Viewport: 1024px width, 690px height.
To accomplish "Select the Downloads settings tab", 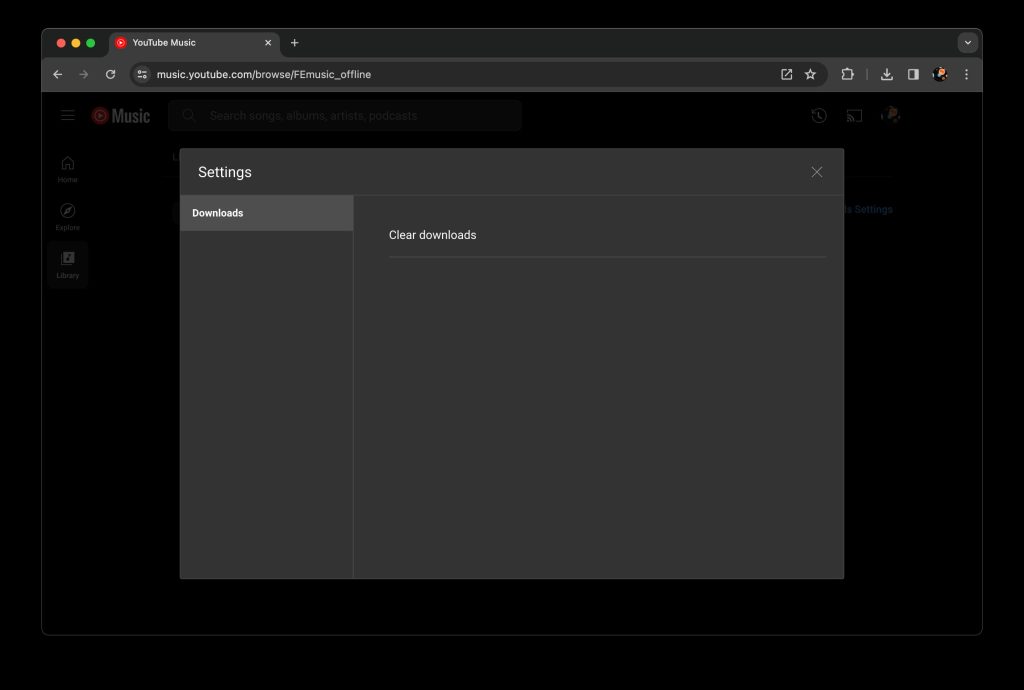I will point(266,213).
